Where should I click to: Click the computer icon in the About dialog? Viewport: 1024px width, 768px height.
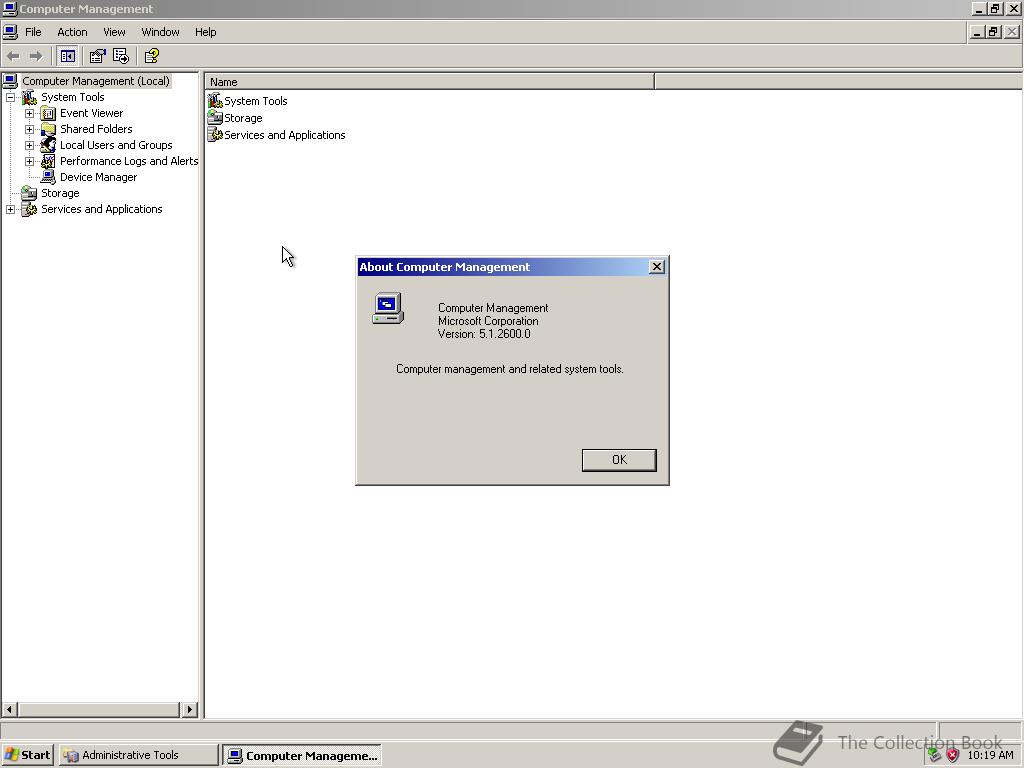[388, 308]
